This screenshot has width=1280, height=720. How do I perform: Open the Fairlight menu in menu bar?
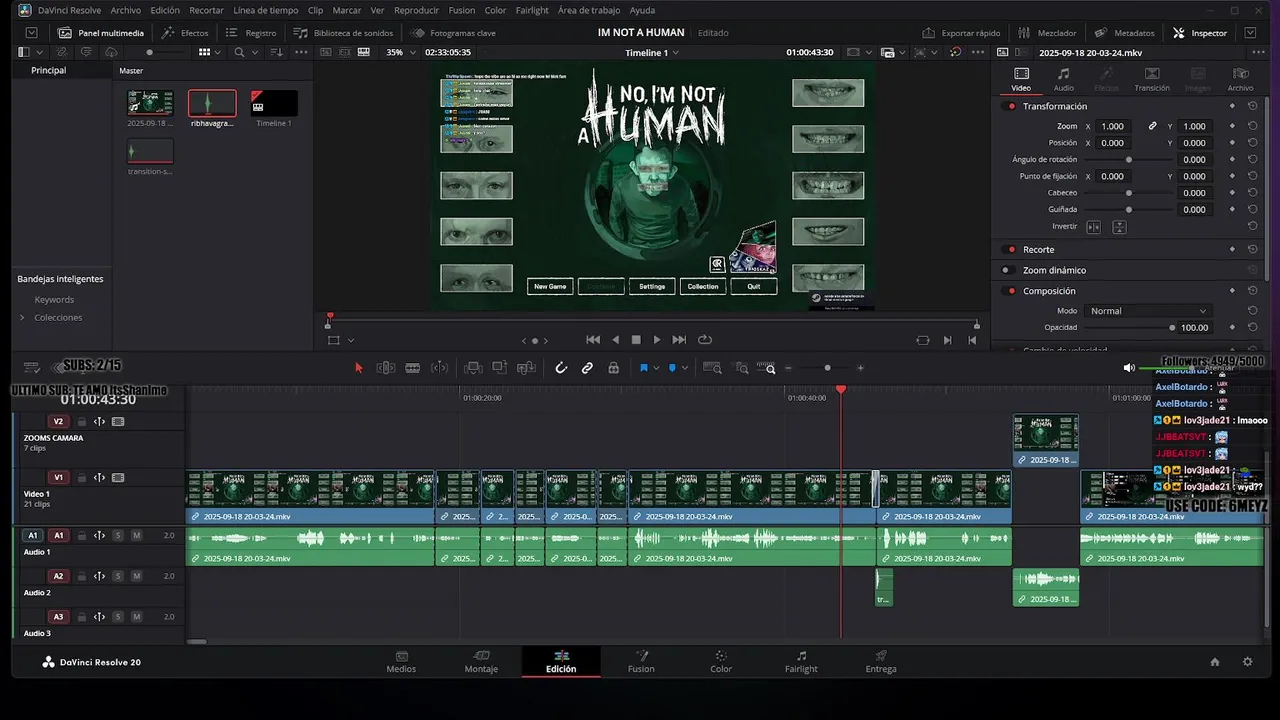tap(532, 10)
